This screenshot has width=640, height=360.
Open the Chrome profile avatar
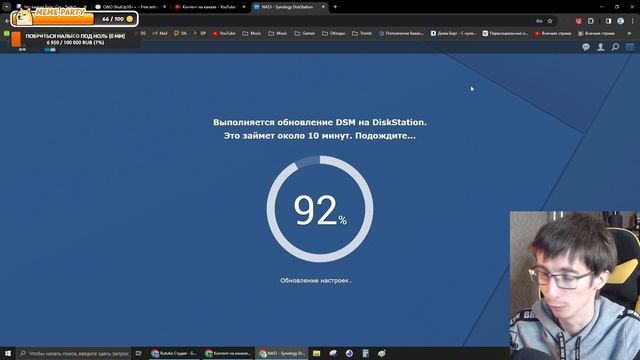pos(620,21)
